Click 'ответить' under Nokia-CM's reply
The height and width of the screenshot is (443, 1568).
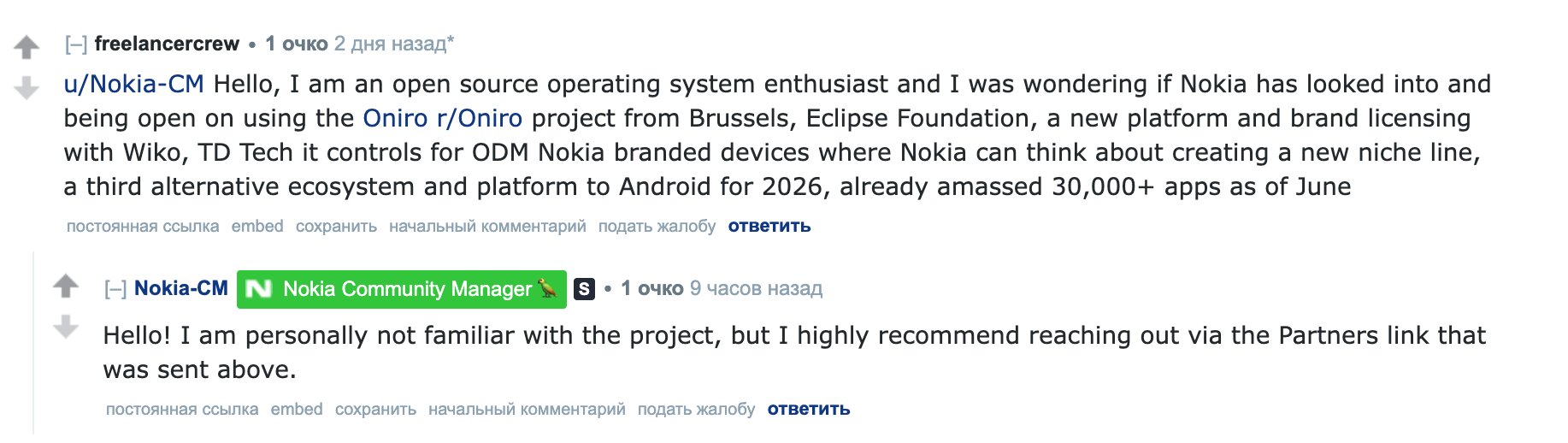[x=809, y=410]
